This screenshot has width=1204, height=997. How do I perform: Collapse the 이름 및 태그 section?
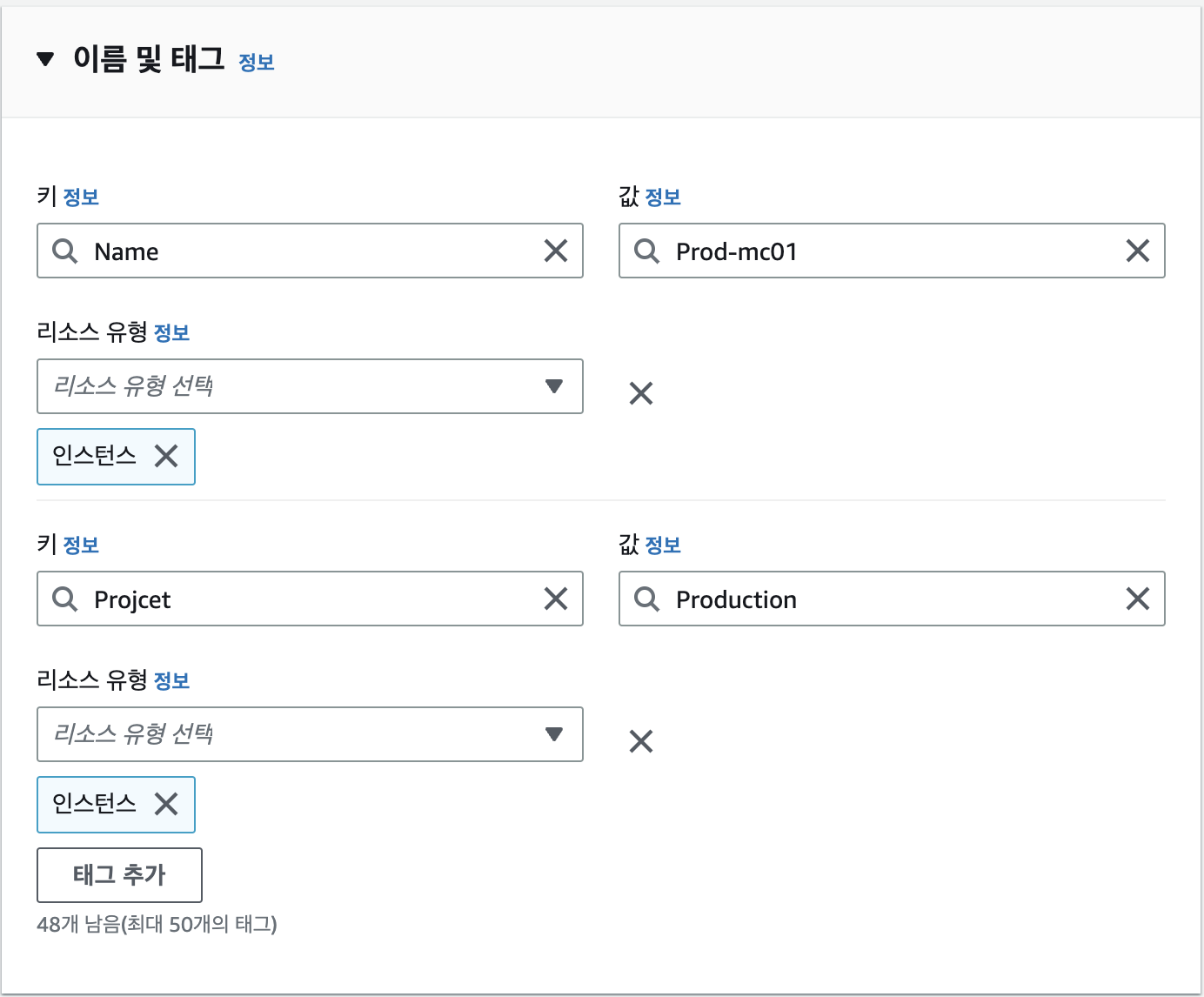45,59
